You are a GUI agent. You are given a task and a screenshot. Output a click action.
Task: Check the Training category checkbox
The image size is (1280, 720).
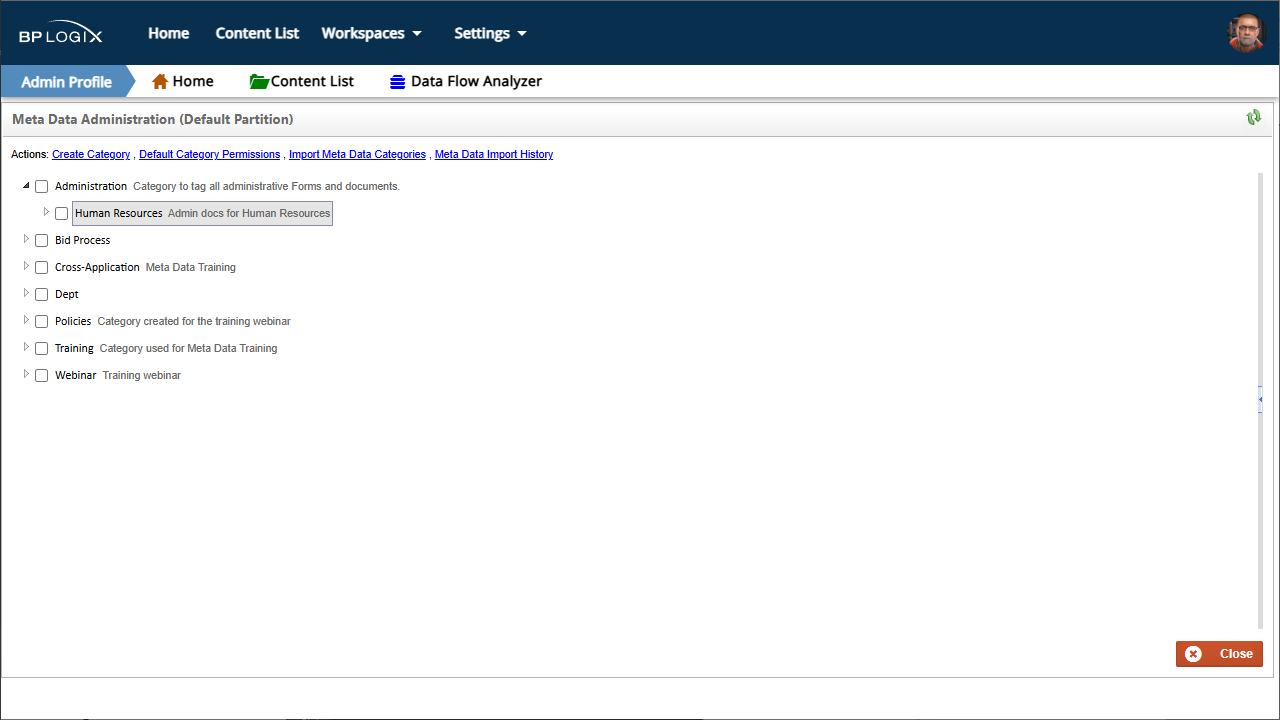[x=42, y=349]
